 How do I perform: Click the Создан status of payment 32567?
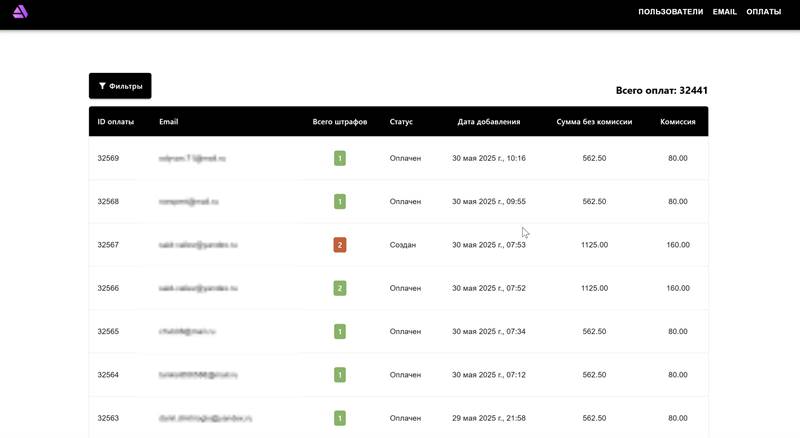403,245
